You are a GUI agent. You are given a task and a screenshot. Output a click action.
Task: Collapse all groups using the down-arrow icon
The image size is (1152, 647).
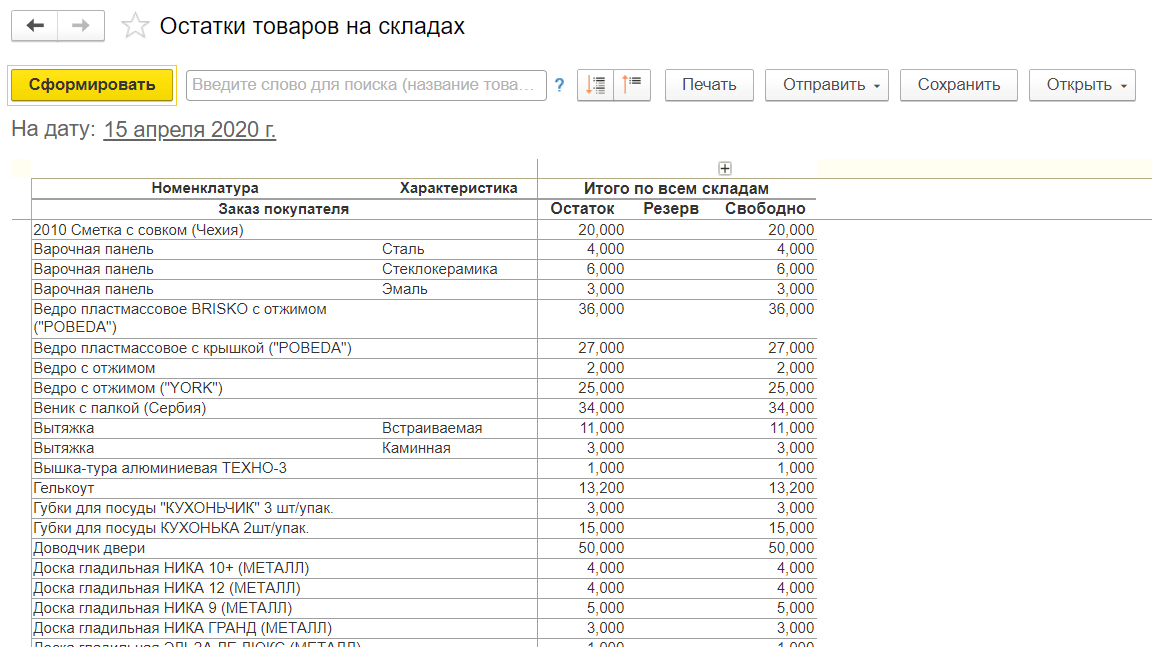596,85
